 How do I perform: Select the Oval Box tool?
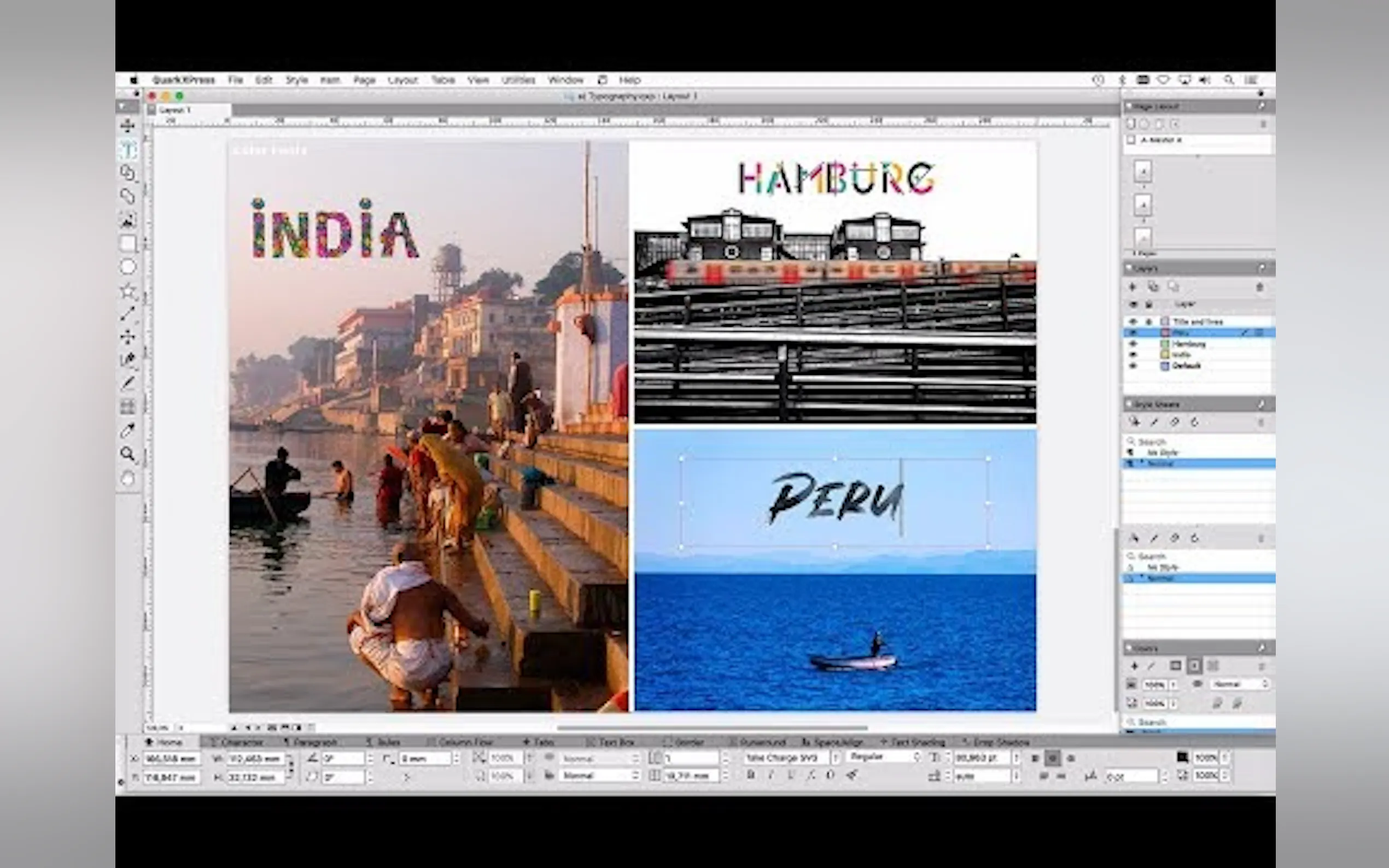[x=127, y=267]
